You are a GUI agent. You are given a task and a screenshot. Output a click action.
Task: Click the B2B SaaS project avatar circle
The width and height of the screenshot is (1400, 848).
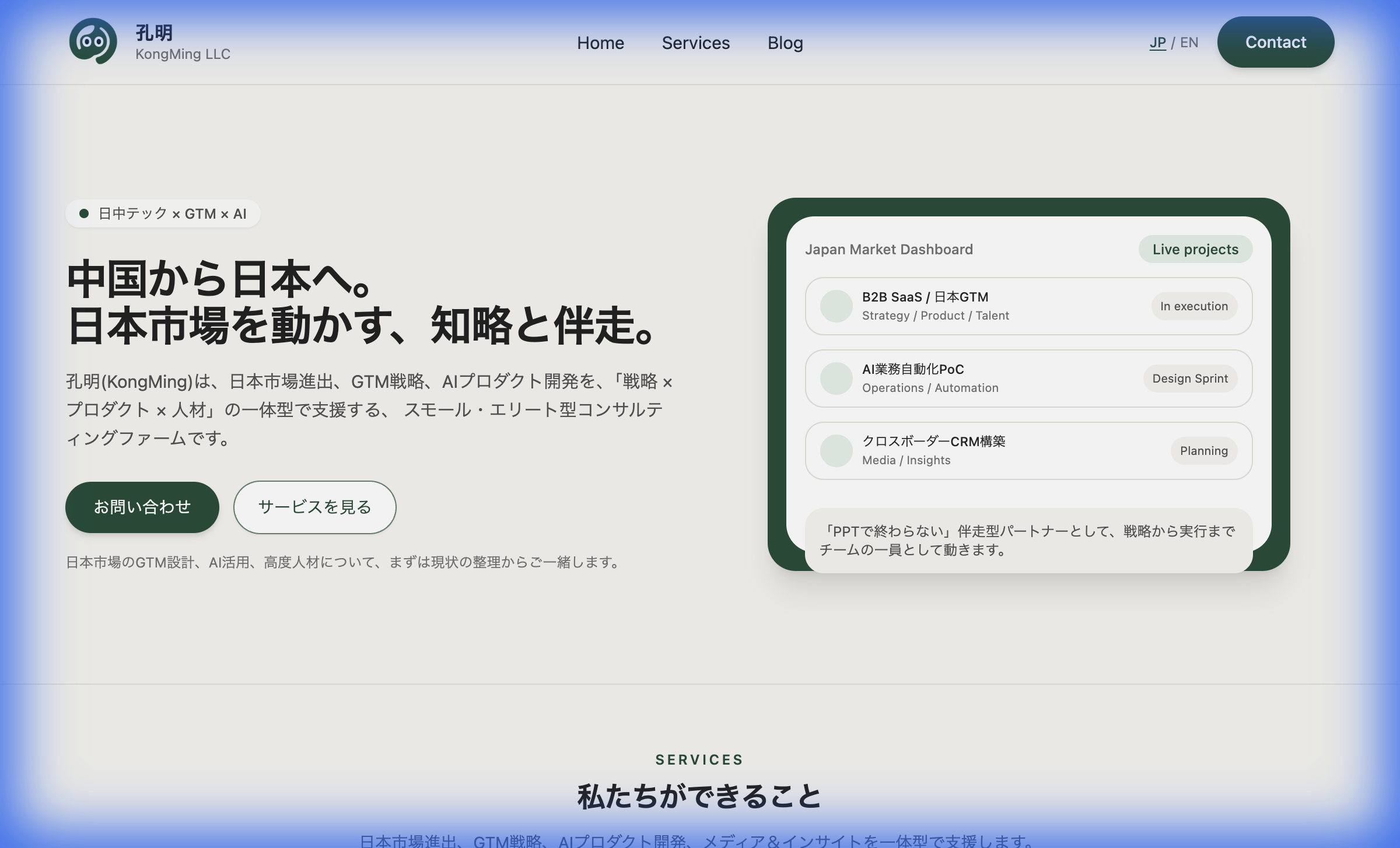[x=836, y=306]
